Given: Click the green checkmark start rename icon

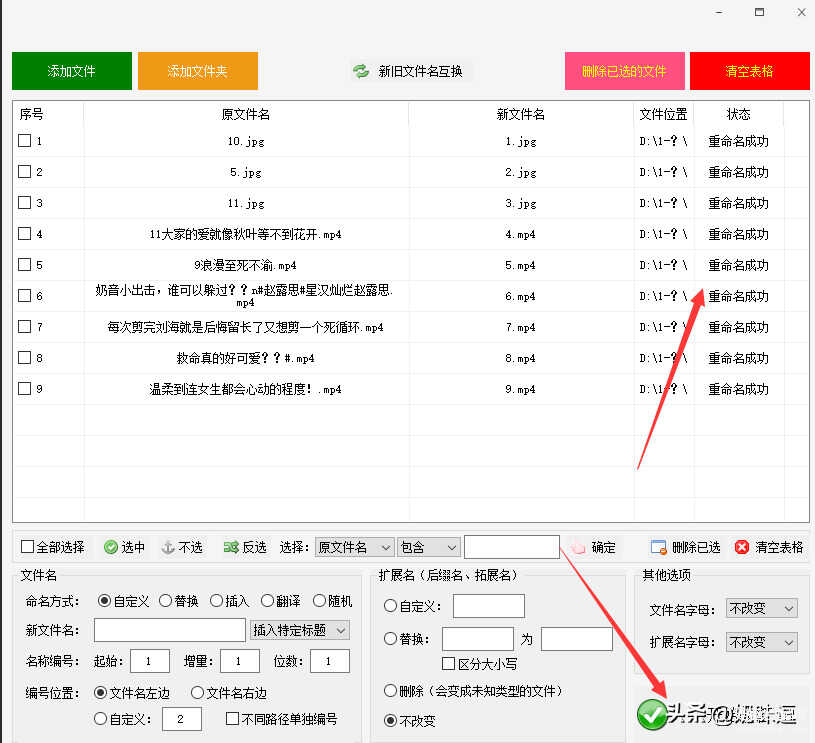Looking at the screenshot, I should [x=653, y=713].
